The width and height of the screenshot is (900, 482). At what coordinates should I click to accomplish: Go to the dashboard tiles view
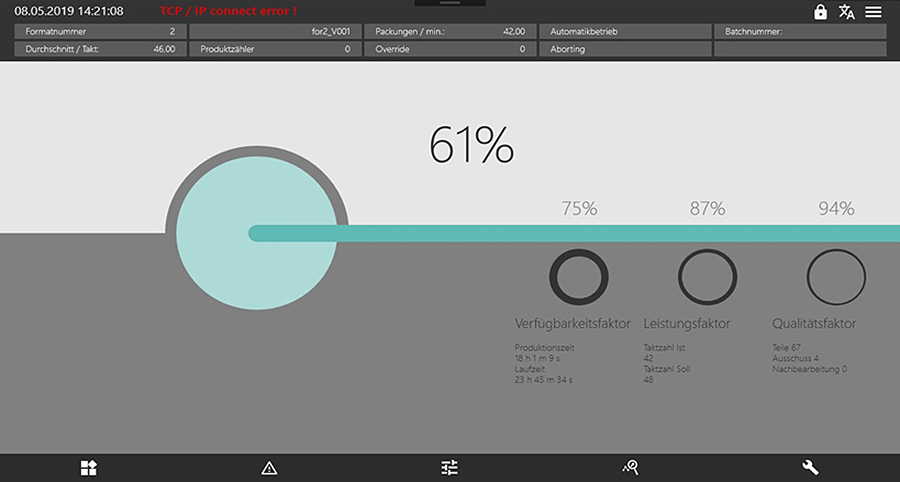point(89,467)
